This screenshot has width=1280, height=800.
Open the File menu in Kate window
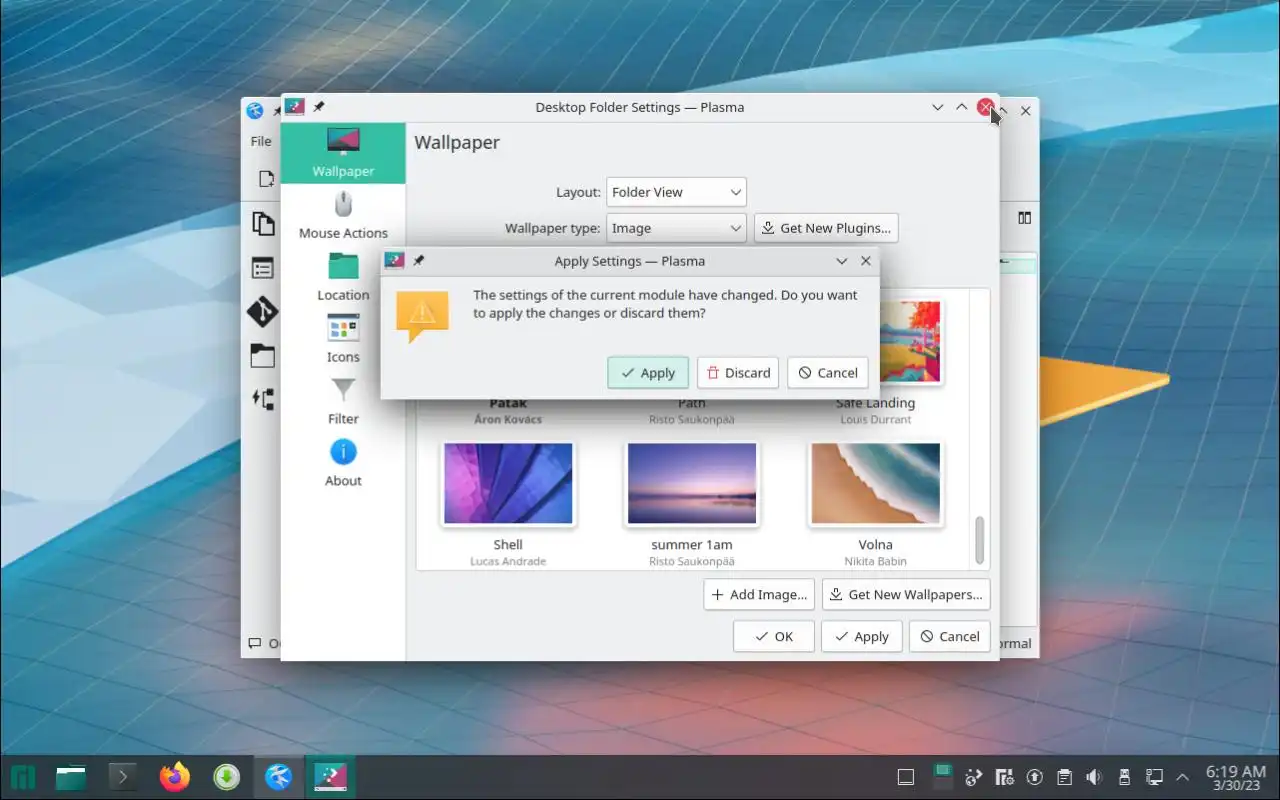(x=261, y=141)
